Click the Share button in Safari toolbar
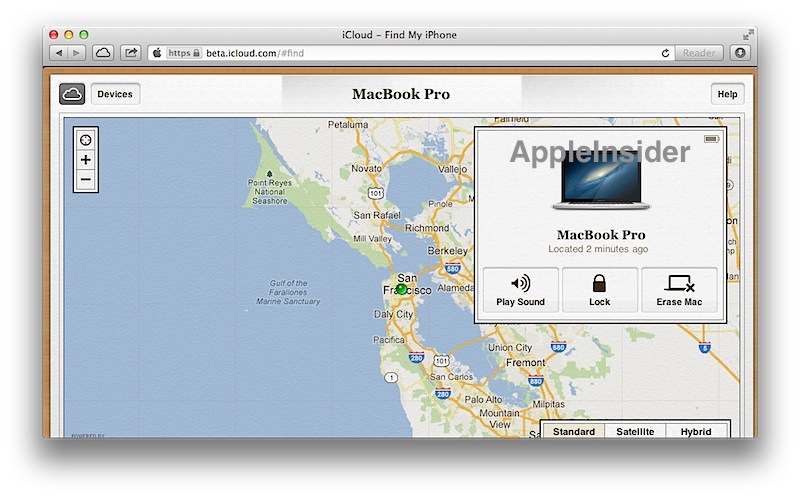Viewport: 800px width, 497px height. tap(131, 53)
